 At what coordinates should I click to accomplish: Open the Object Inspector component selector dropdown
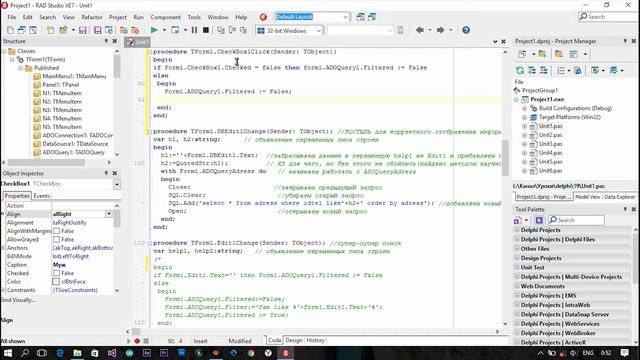[117, 184]
